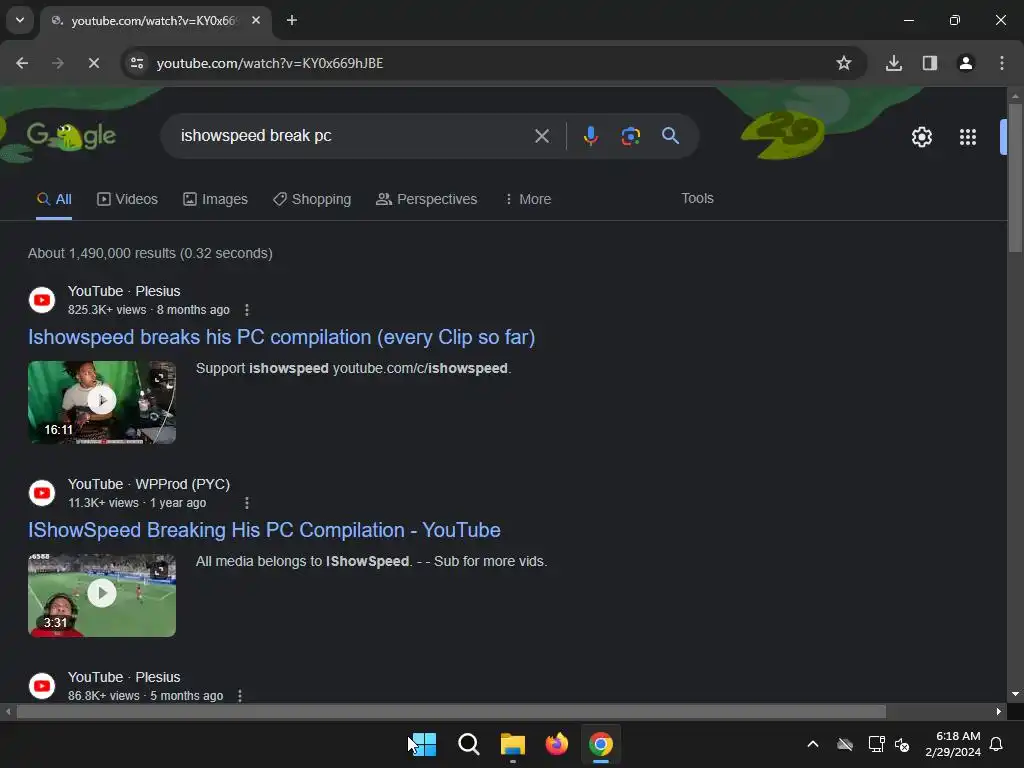Open Firefox from the taskbar
The image size is (1024, 768).
coord(556,744)
